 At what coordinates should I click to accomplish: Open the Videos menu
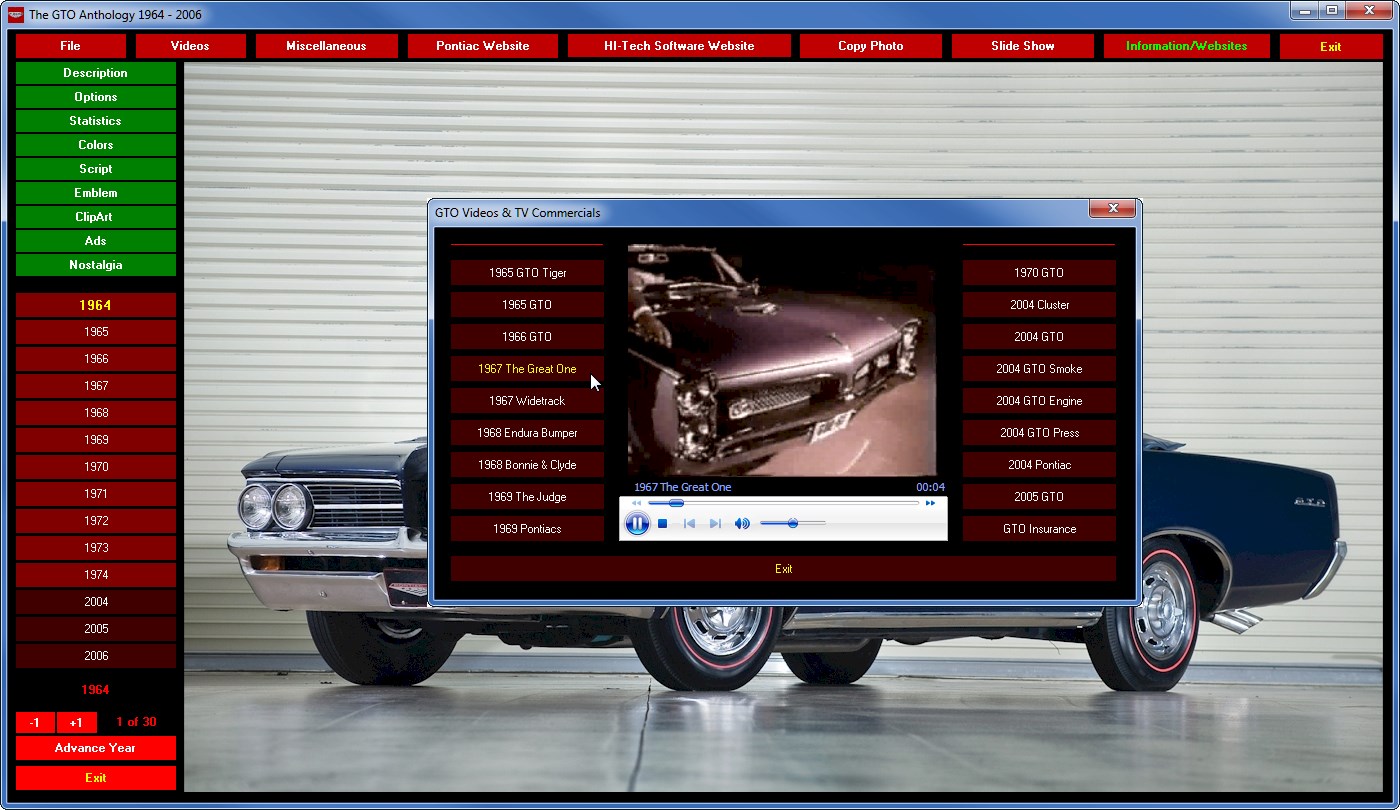pos(190,46)
